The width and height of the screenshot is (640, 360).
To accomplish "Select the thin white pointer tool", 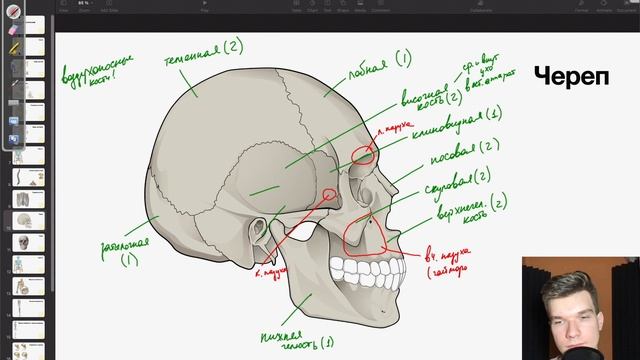I will [x=14, y=84].
